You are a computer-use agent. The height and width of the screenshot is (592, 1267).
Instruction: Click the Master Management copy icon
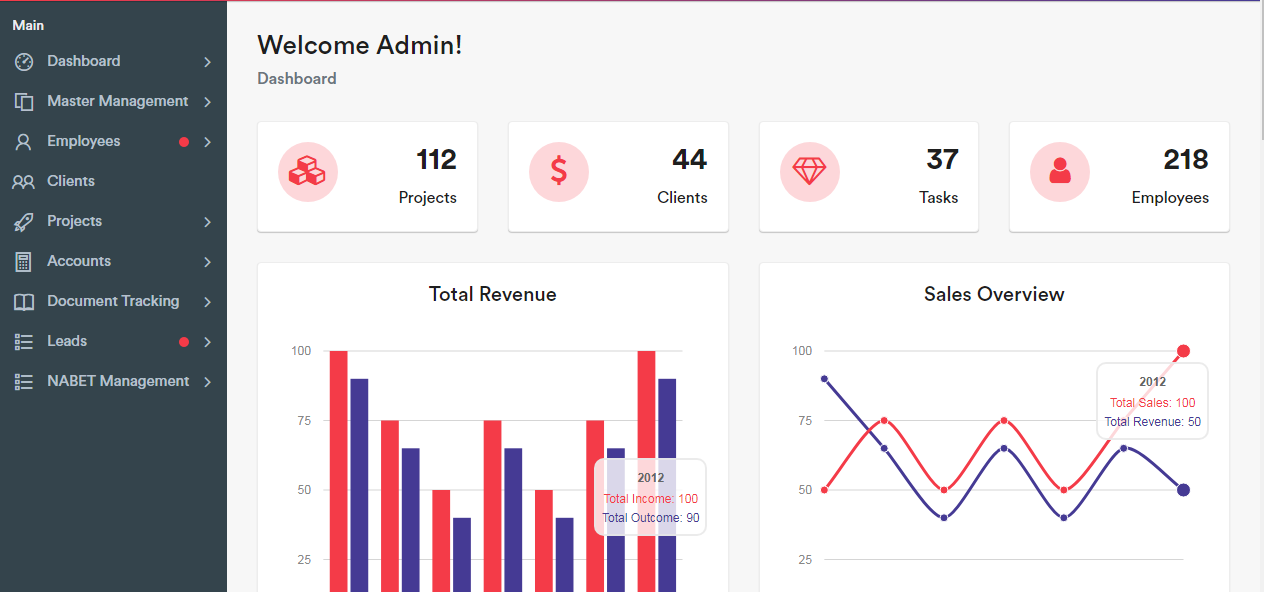24,102
